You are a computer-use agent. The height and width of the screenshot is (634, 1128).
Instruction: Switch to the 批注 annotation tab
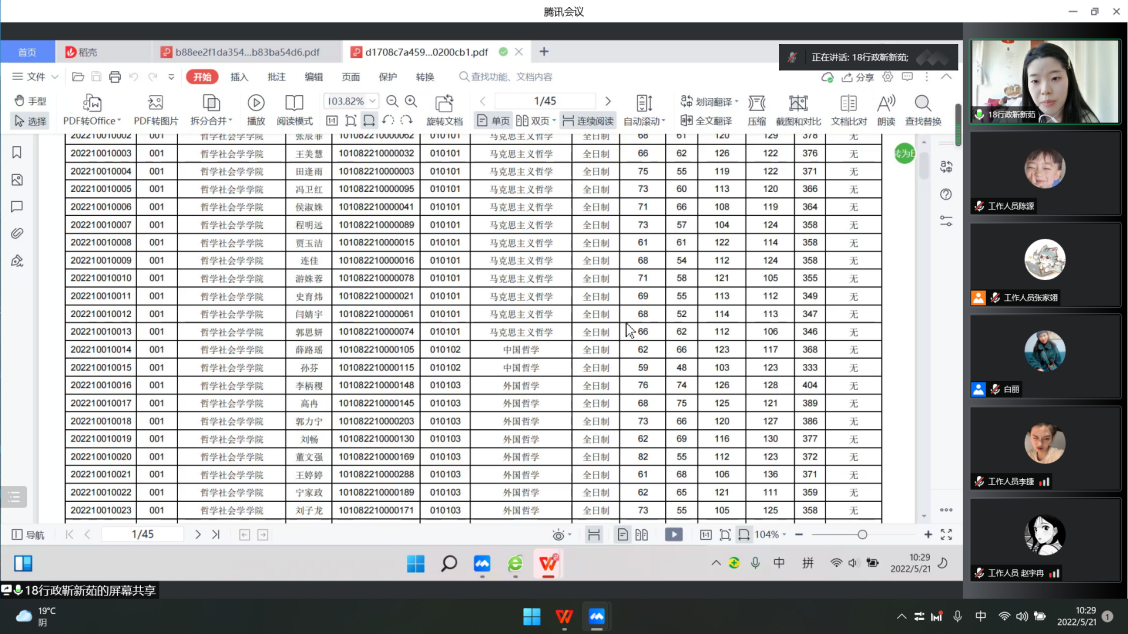pos(276,77)
